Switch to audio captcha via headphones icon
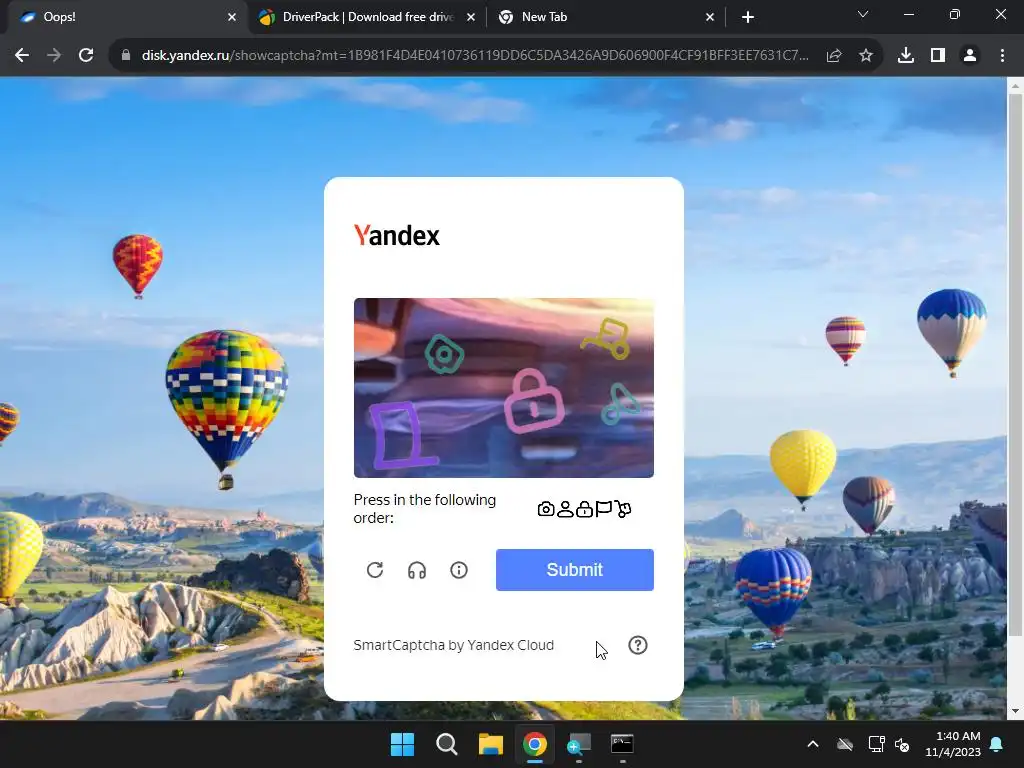This screenshot has height=768, width=1024. (417, 570)
